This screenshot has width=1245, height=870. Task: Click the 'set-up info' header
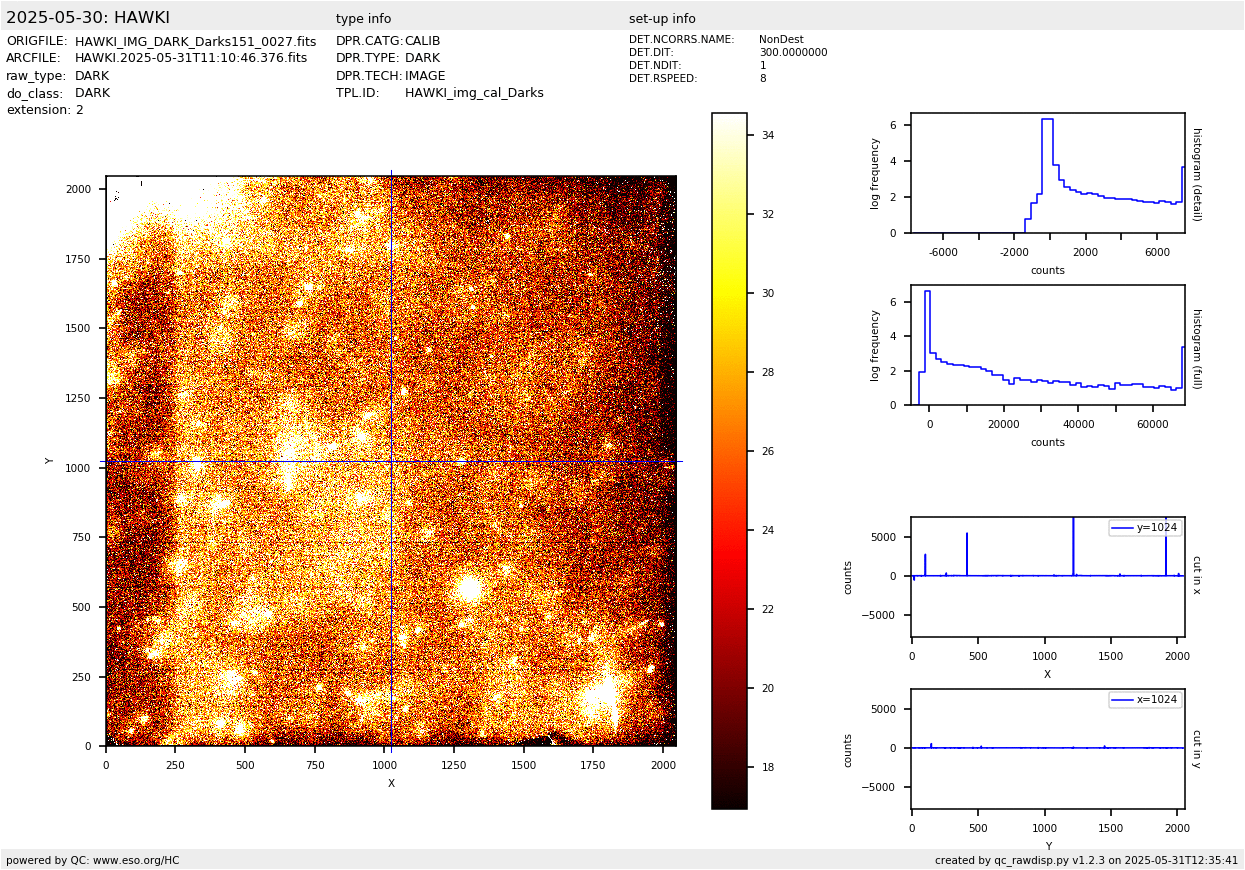(662, 19)
